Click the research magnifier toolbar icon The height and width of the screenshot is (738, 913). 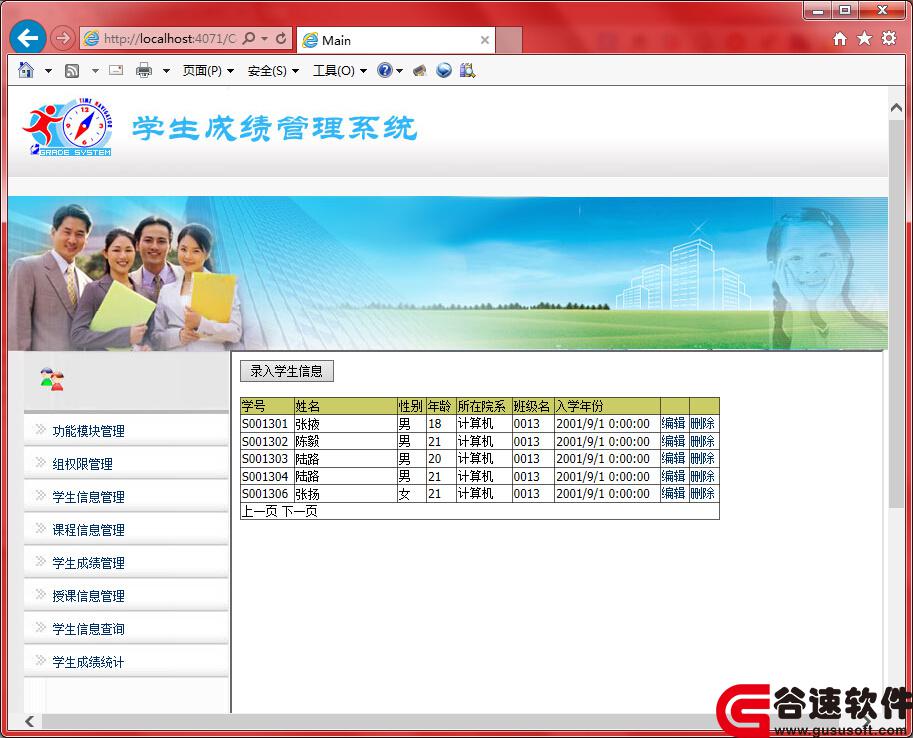[x=467, y=70]
